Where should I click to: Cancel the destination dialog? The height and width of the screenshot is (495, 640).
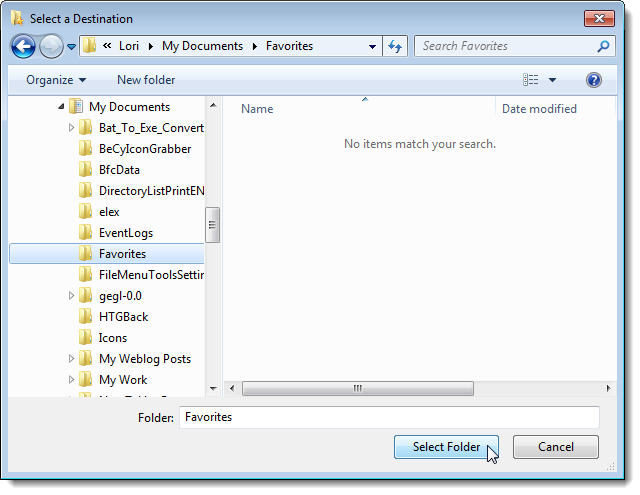[x=556, y=447]
